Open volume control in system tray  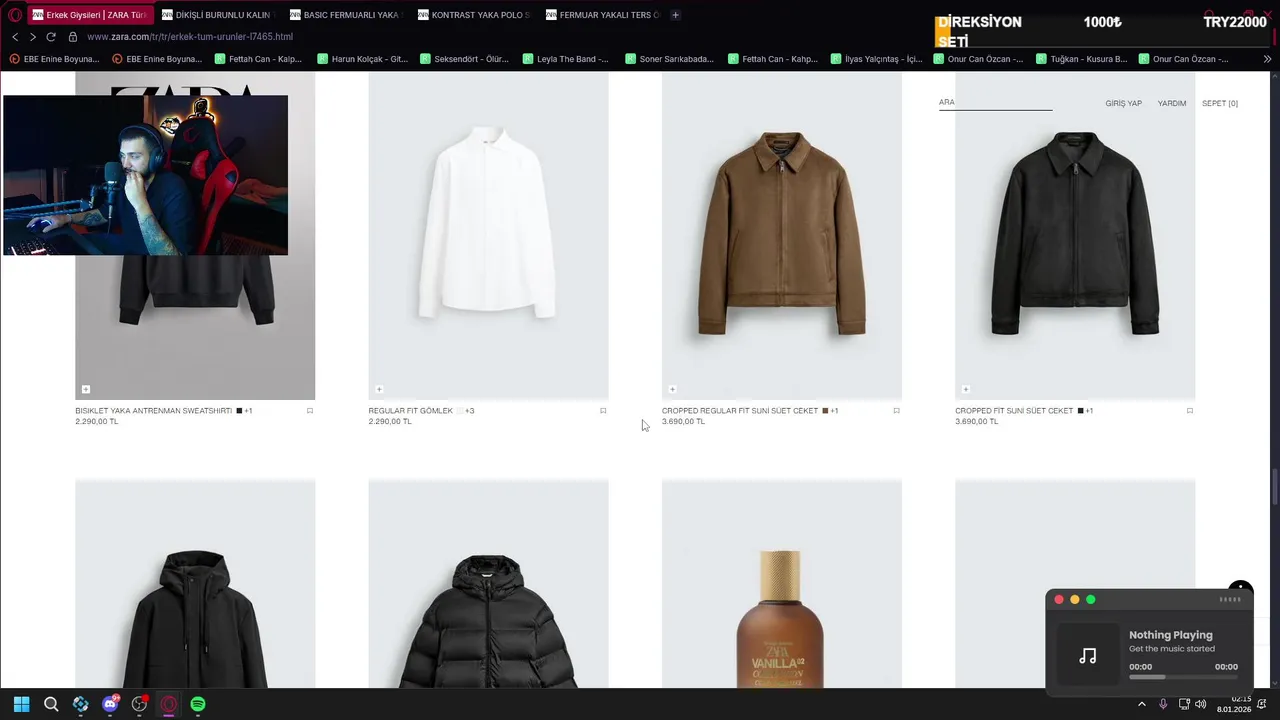1200,704
